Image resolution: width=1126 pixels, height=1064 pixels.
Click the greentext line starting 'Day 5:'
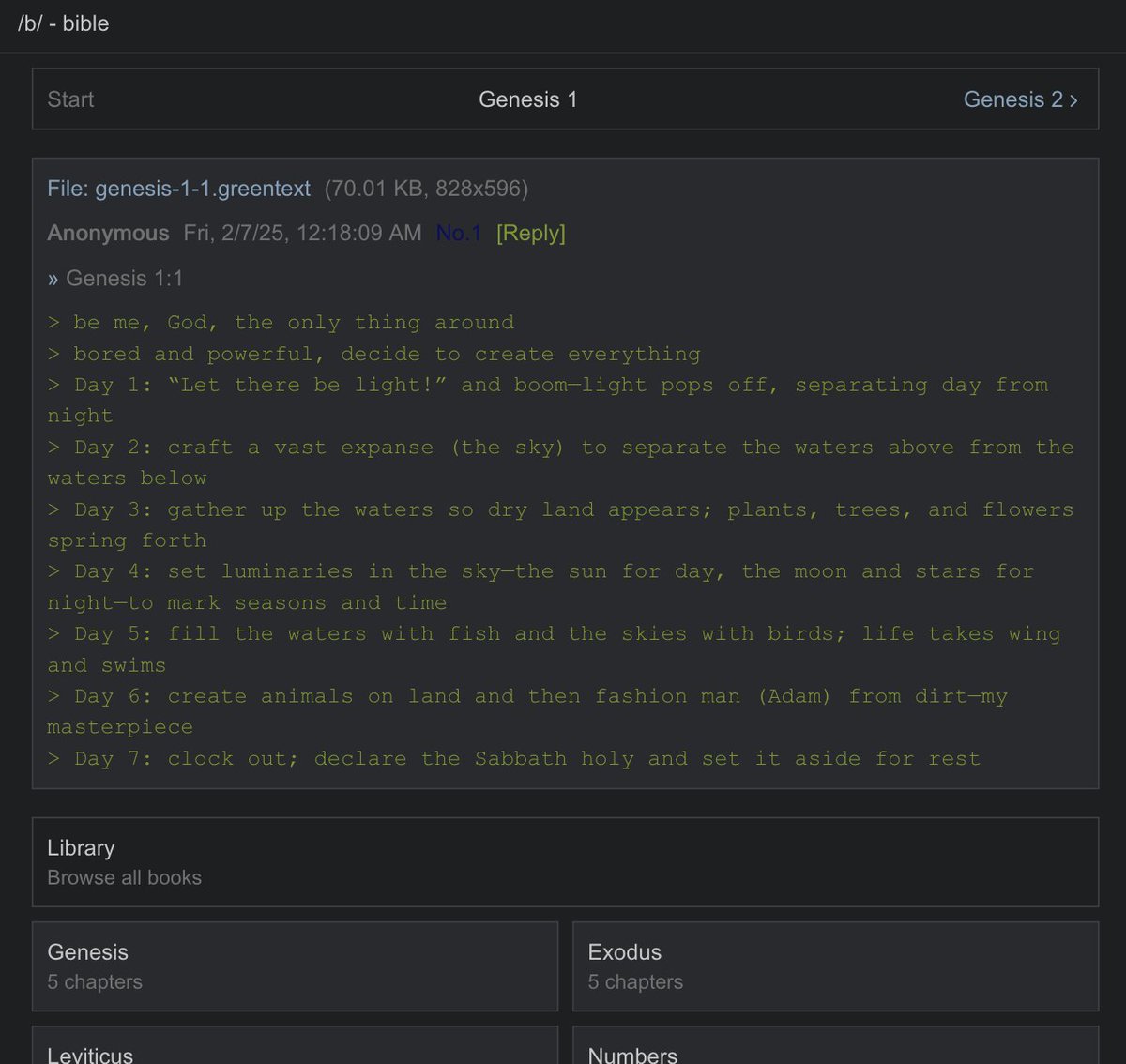[x=554, y=649]
